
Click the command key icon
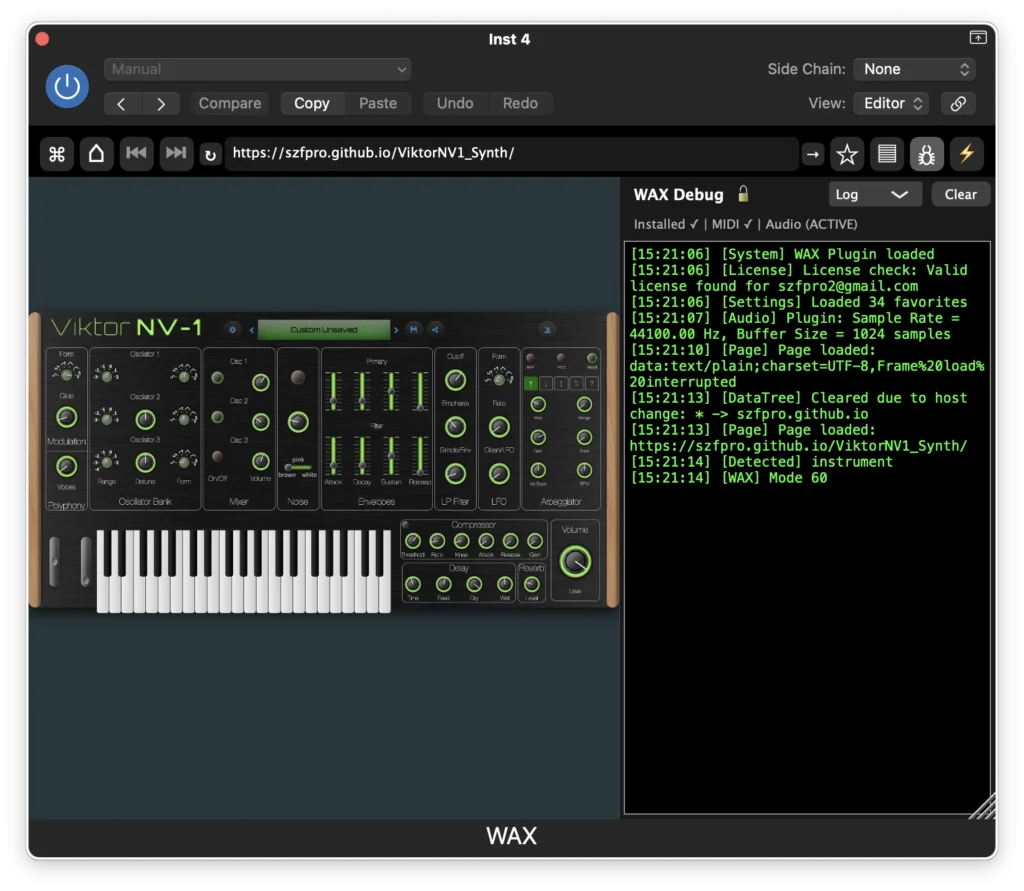tap(57, 154)
